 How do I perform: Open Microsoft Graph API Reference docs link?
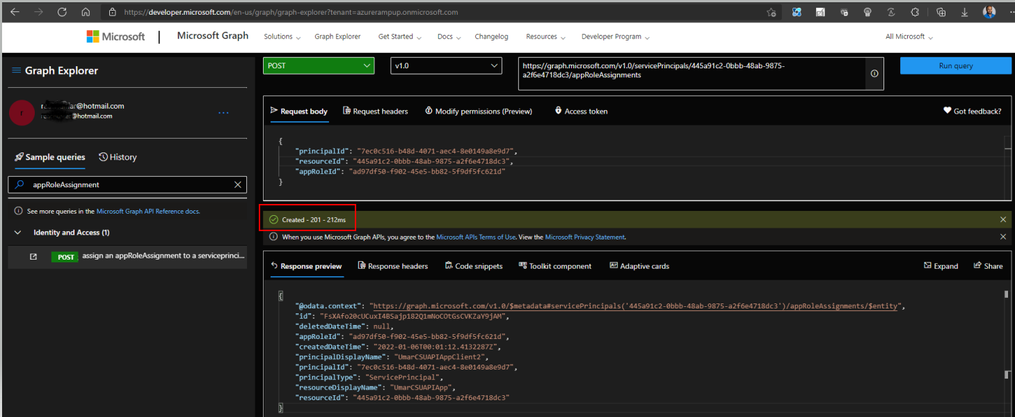(148, 211)
